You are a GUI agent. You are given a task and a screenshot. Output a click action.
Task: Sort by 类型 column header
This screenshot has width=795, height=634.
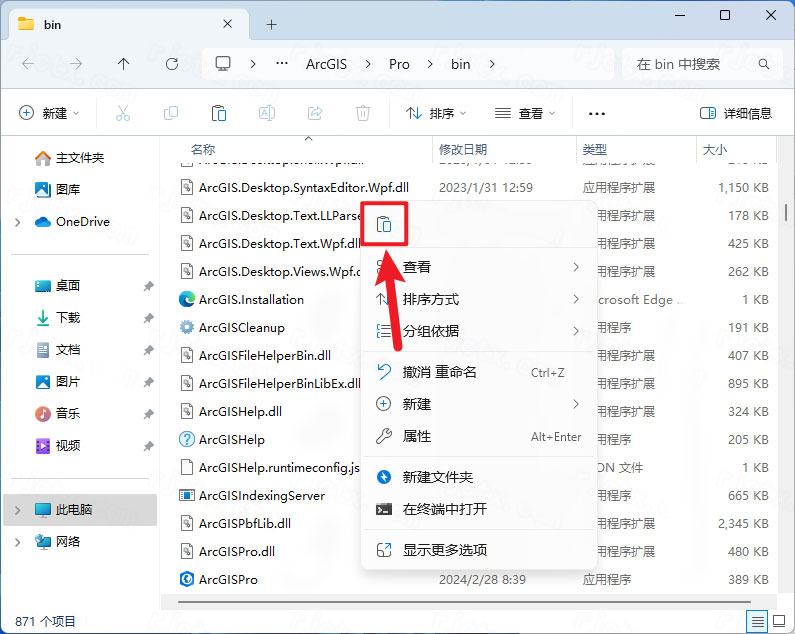tap(594, 150)
